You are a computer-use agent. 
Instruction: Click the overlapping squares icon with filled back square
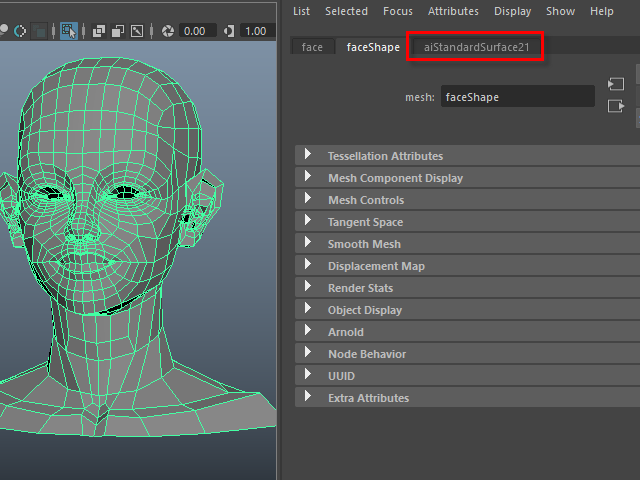[100, 31]
